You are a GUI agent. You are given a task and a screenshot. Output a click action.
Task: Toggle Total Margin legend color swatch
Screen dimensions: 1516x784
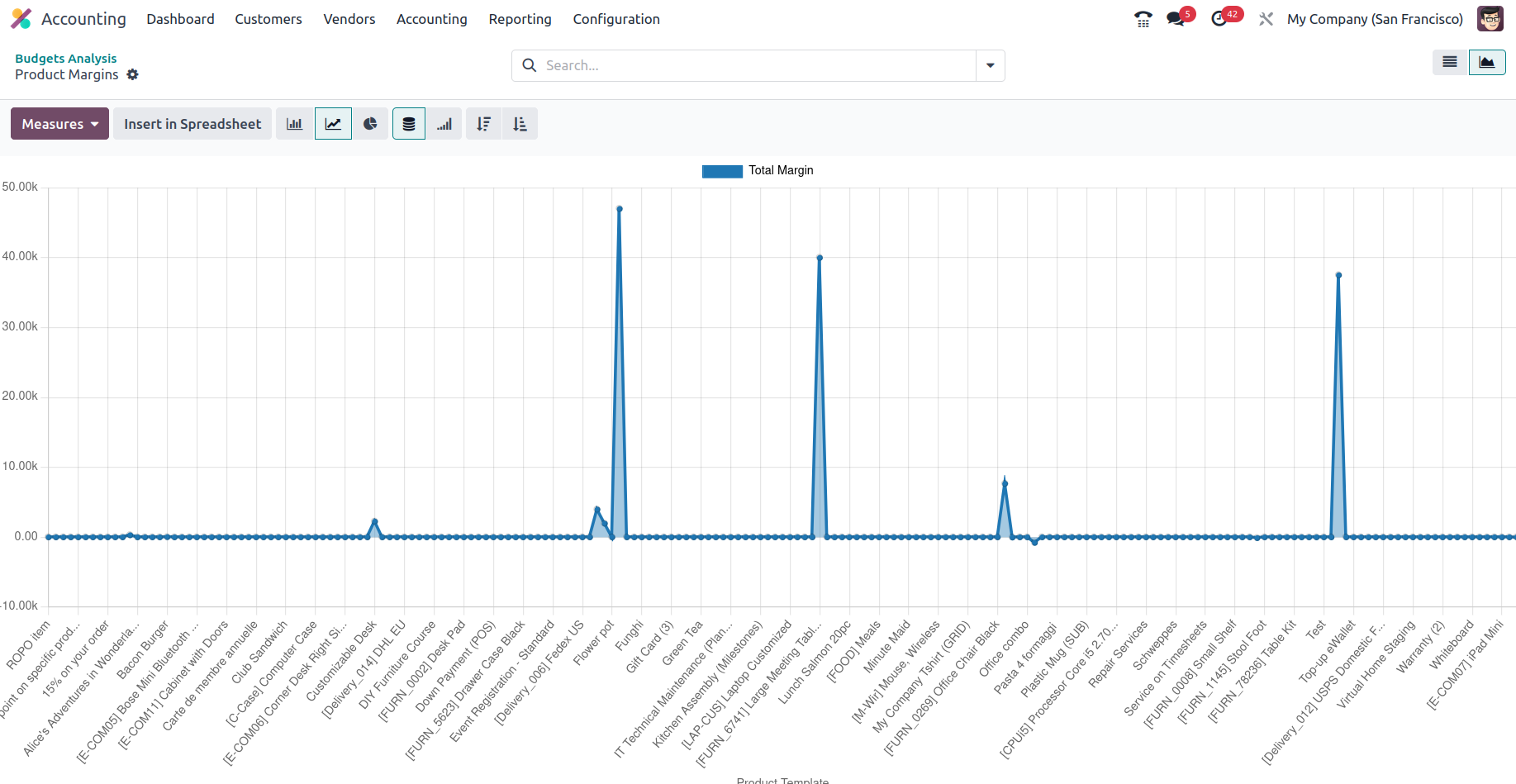click(722, 171)
